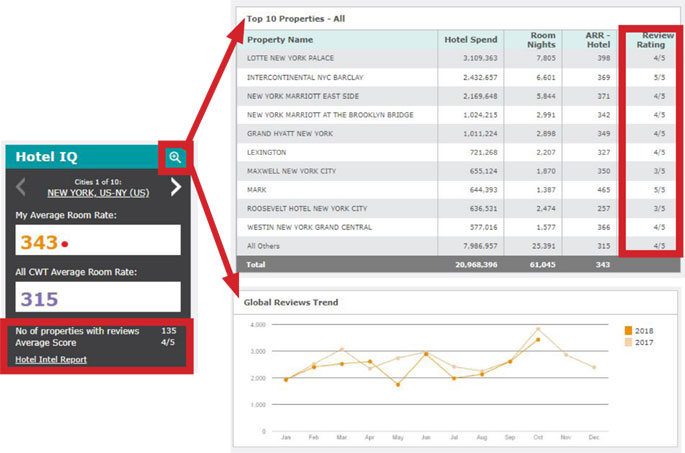Go to the previous city arrow
This screenshot has width=685, height=453.
21,187
